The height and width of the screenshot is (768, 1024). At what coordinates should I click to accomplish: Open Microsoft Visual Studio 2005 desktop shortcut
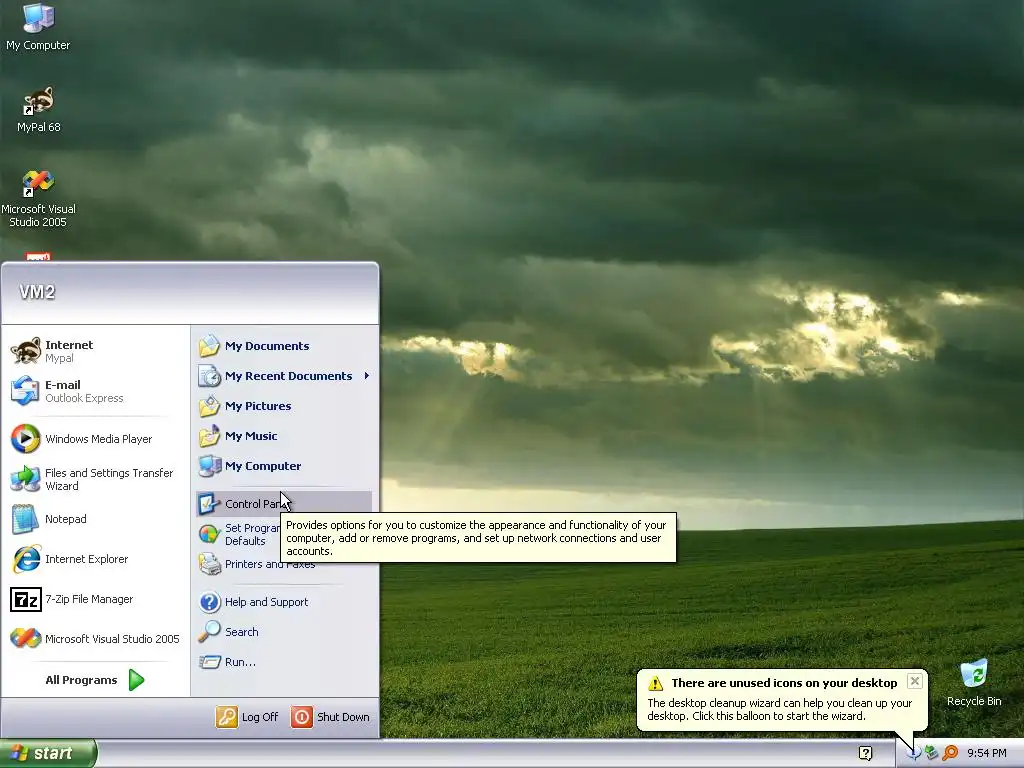pos(38,199)
